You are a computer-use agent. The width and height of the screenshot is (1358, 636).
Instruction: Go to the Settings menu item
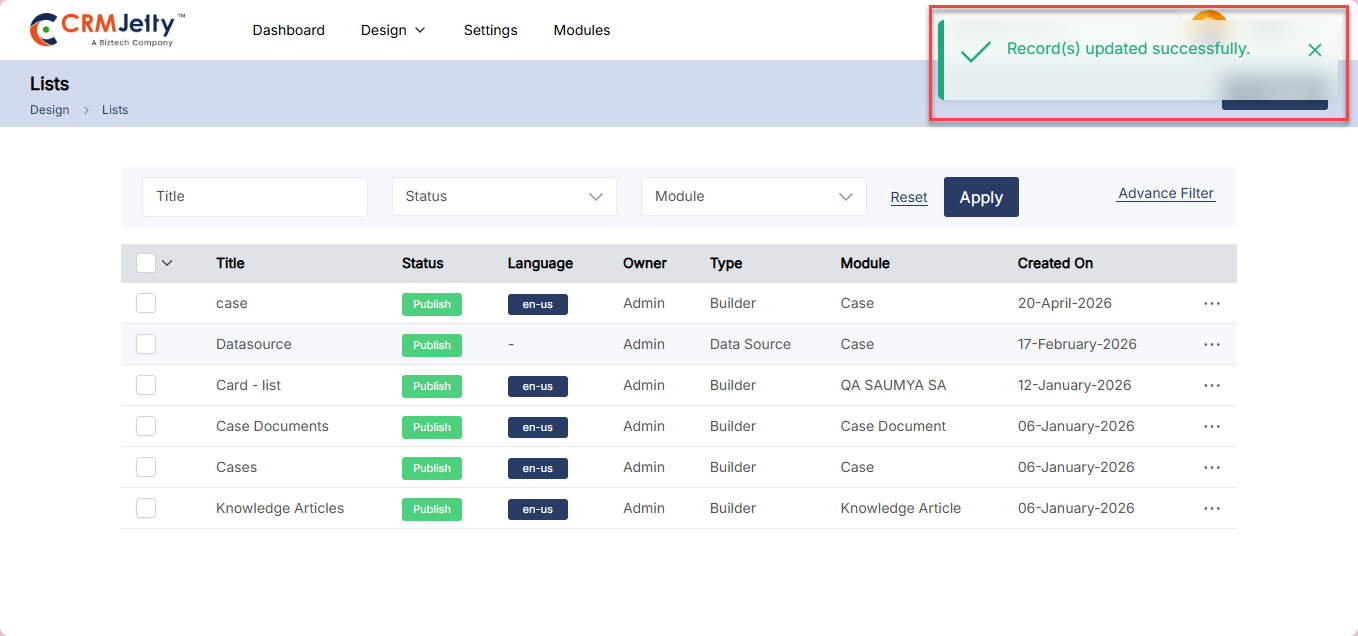click(x=490, y=30)
